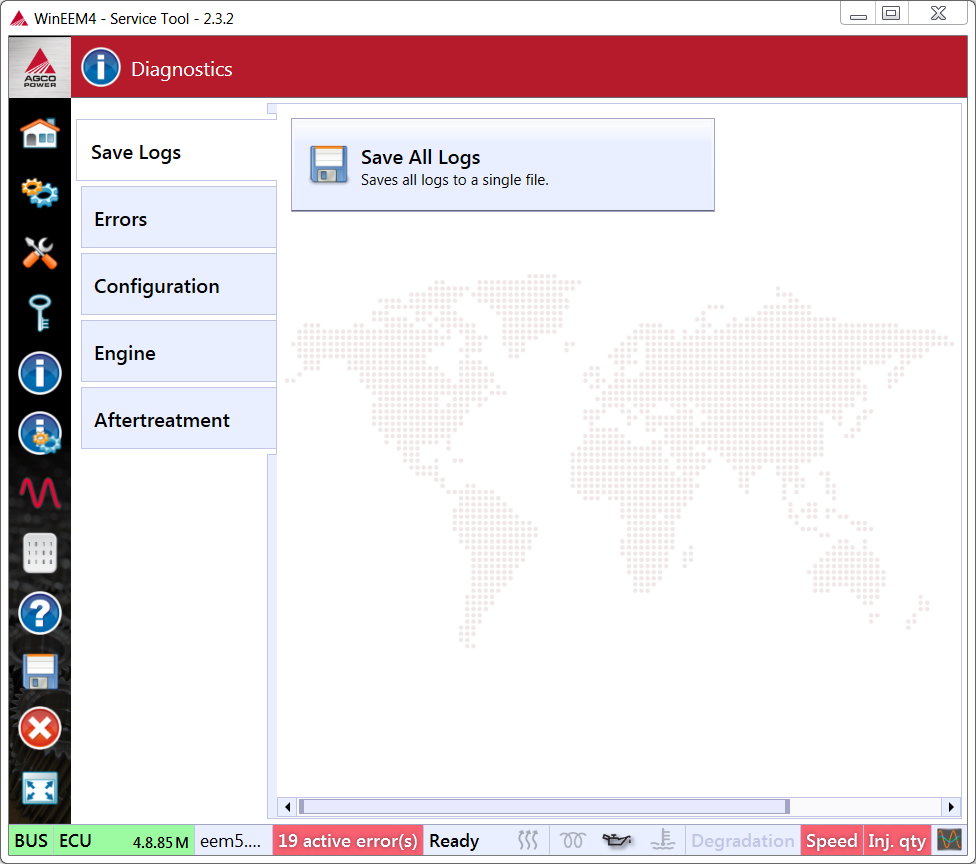Open the graph icon in status bar

(x=948, y=841)
